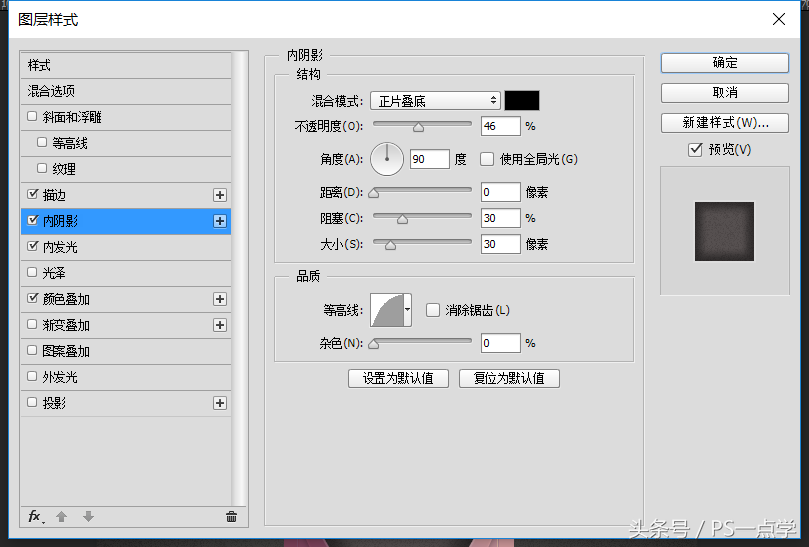809x547 pixels.
Task: Open the 内发光 settings panel
Action: (x=126, y=247)
